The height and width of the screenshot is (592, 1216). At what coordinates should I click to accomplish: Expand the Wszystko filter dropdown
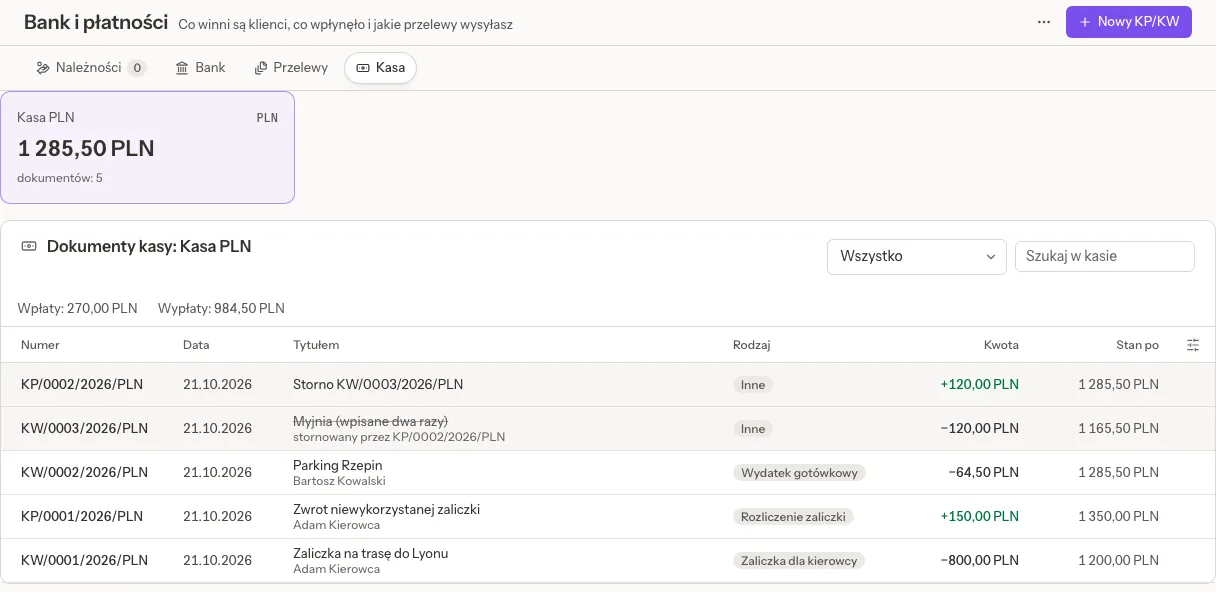917,256
